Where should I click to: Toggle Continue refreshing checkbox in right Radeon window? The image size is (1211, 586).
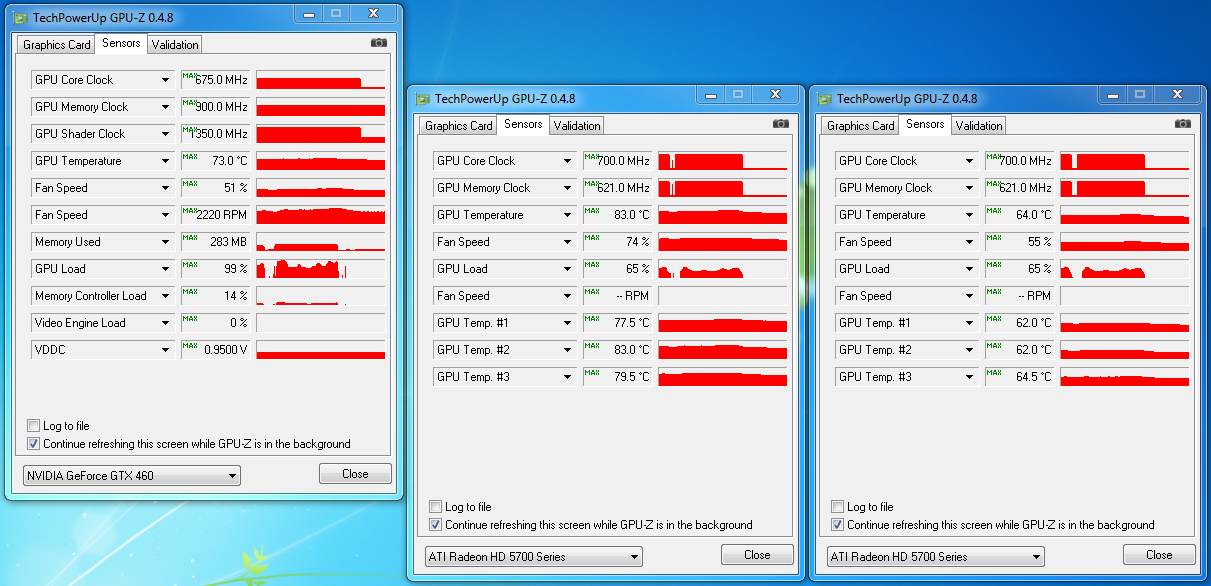(x=838, y=525)
